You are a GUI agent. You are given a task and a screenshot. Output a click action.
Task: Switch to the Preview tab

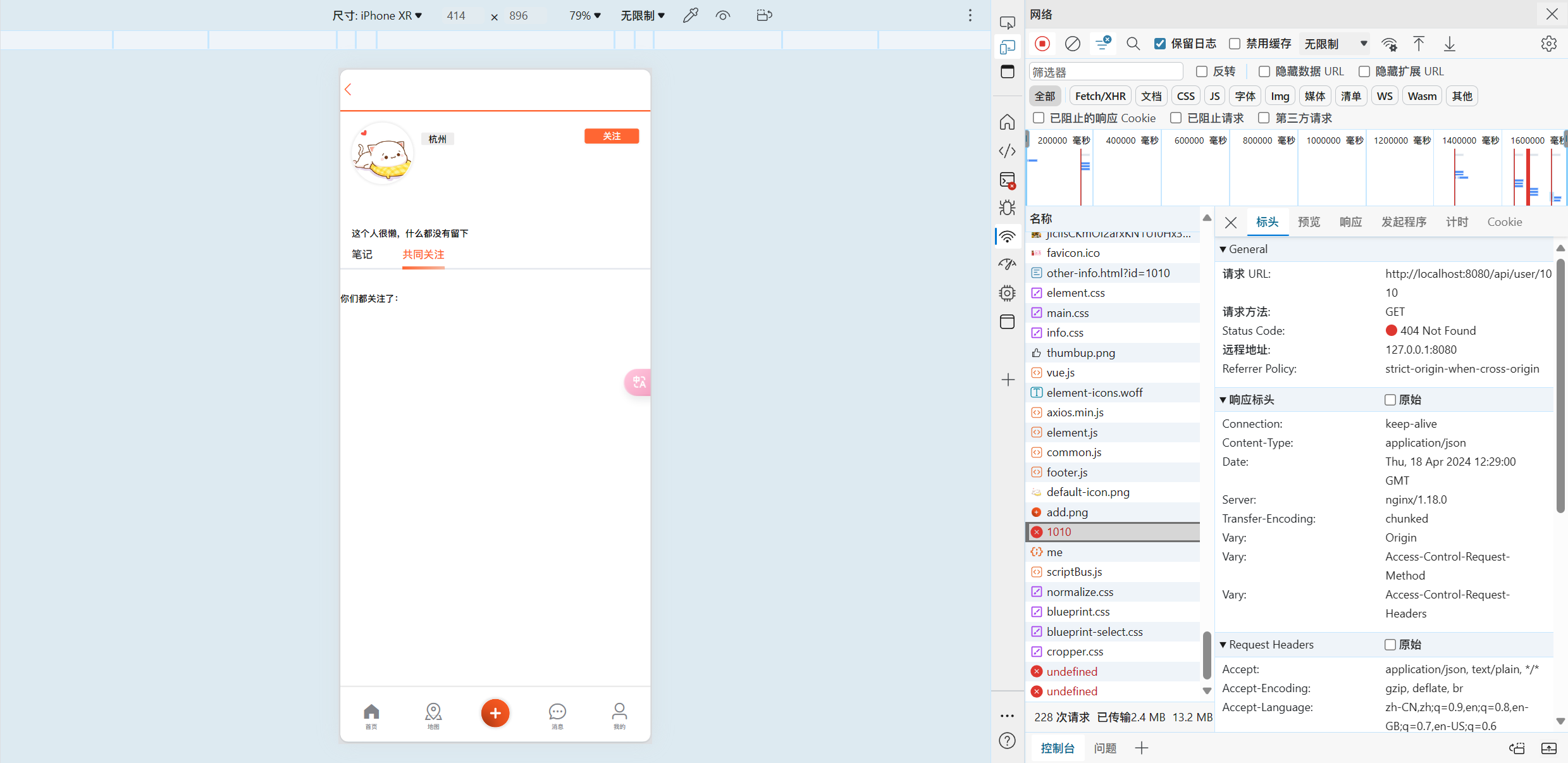tap(1309, 222)
